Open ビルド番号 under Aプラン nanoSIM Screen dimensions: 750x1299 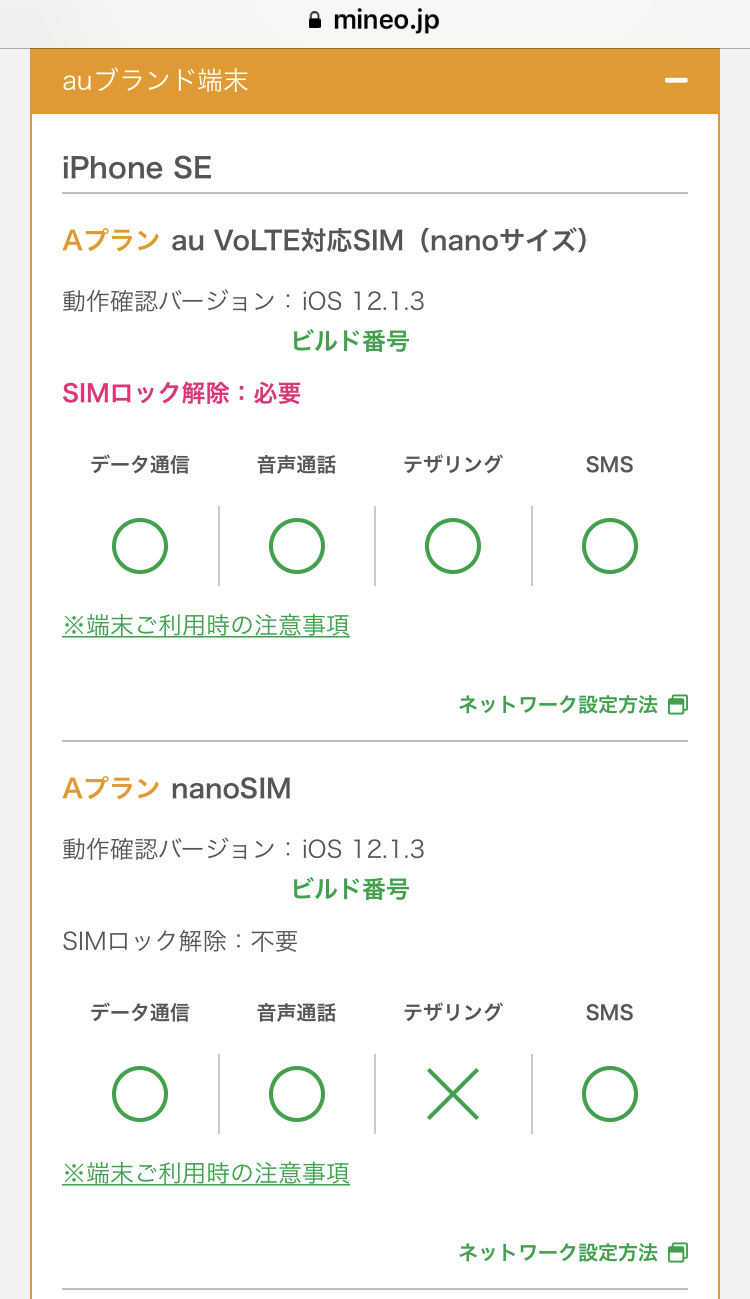tap(350, 889)
